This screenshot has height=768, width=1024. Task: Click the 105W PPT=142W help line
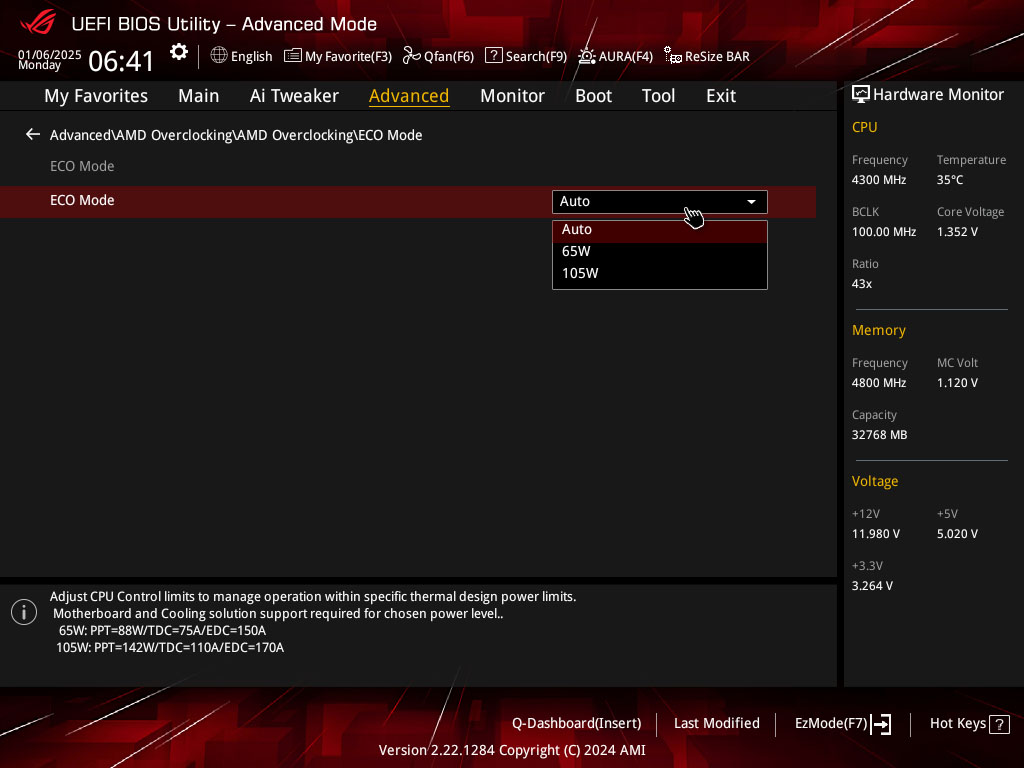(x=170, y=648)
